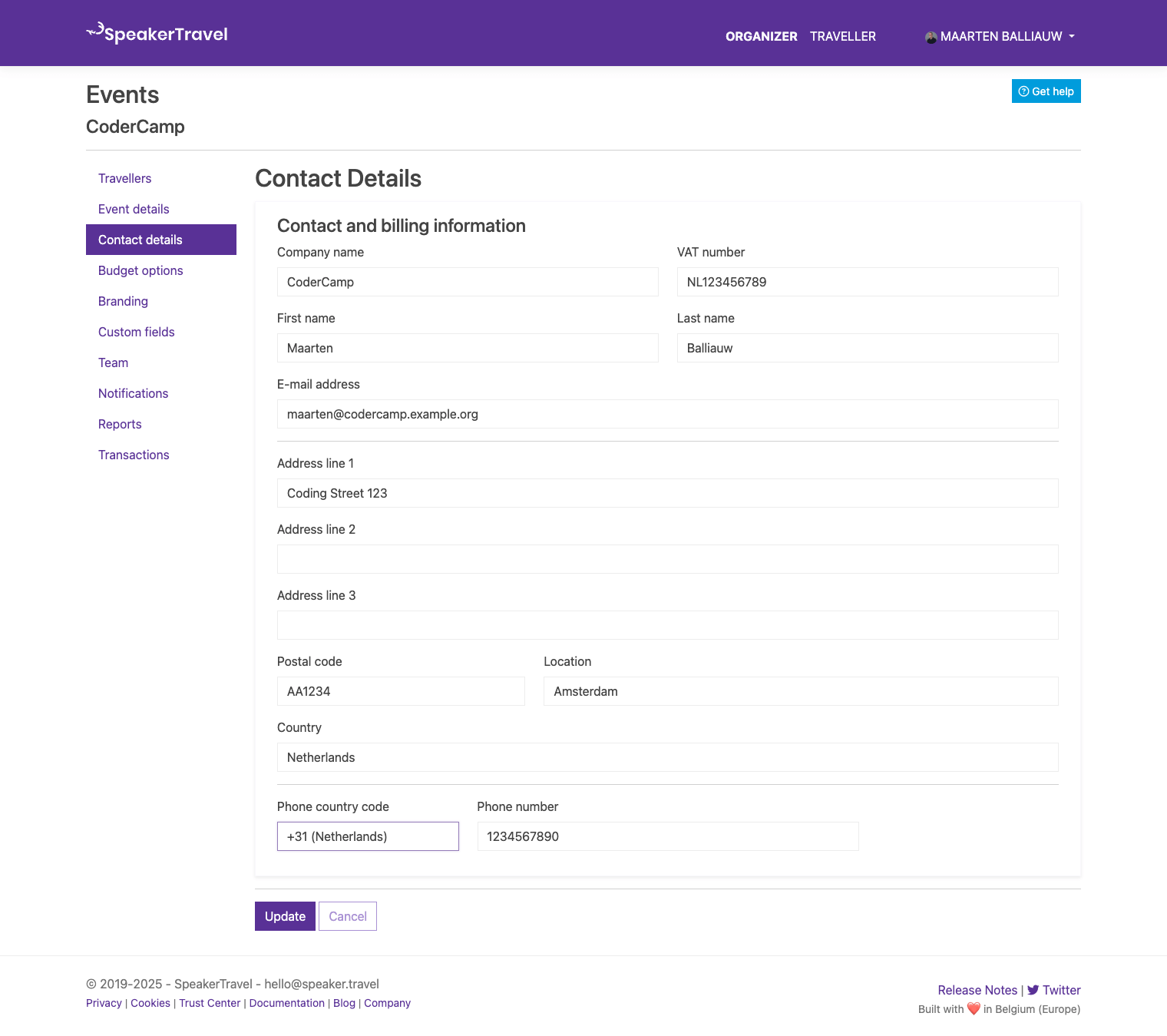Image resolution: width=1167 pixels, height=1036 pixels.
Task: Click the Twitter bird icon in footer
Action: (x=1033, y=990)
